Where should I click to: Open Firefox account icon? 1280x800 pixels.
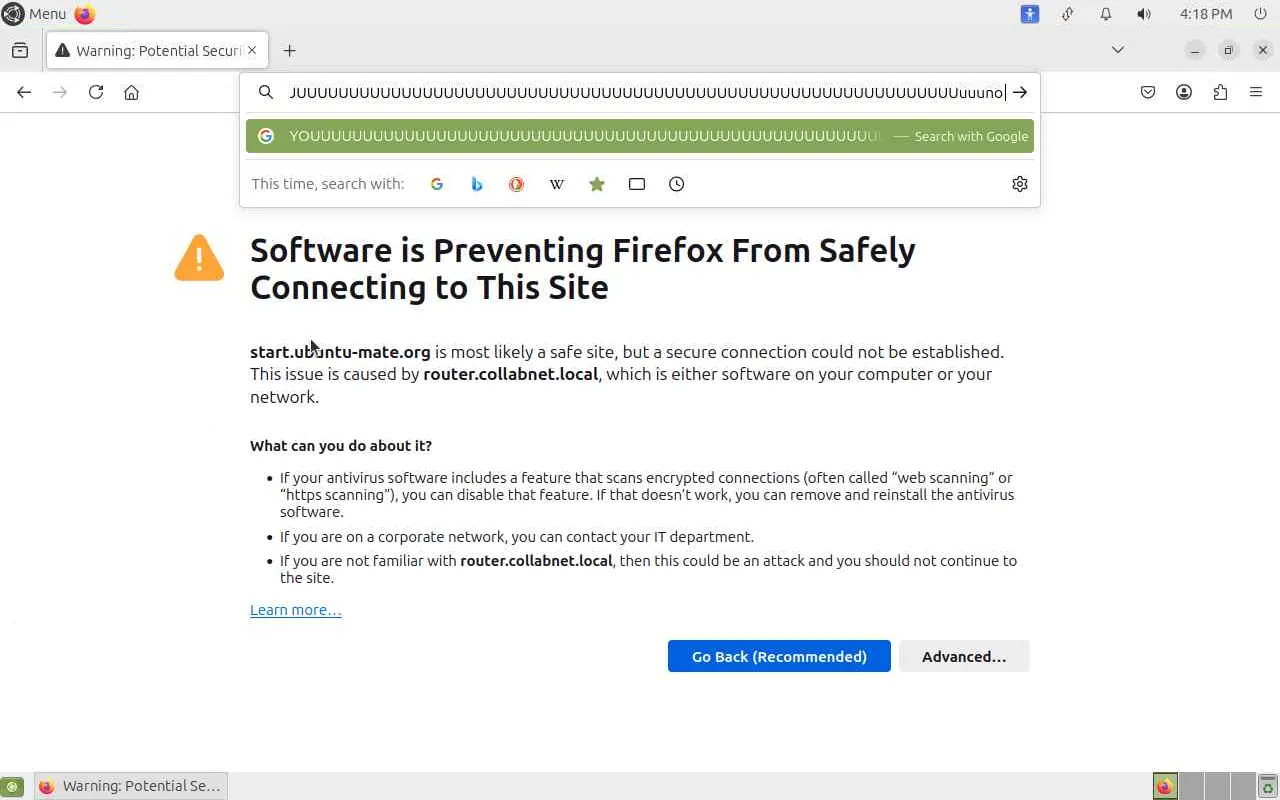[x=1184, y=92]
